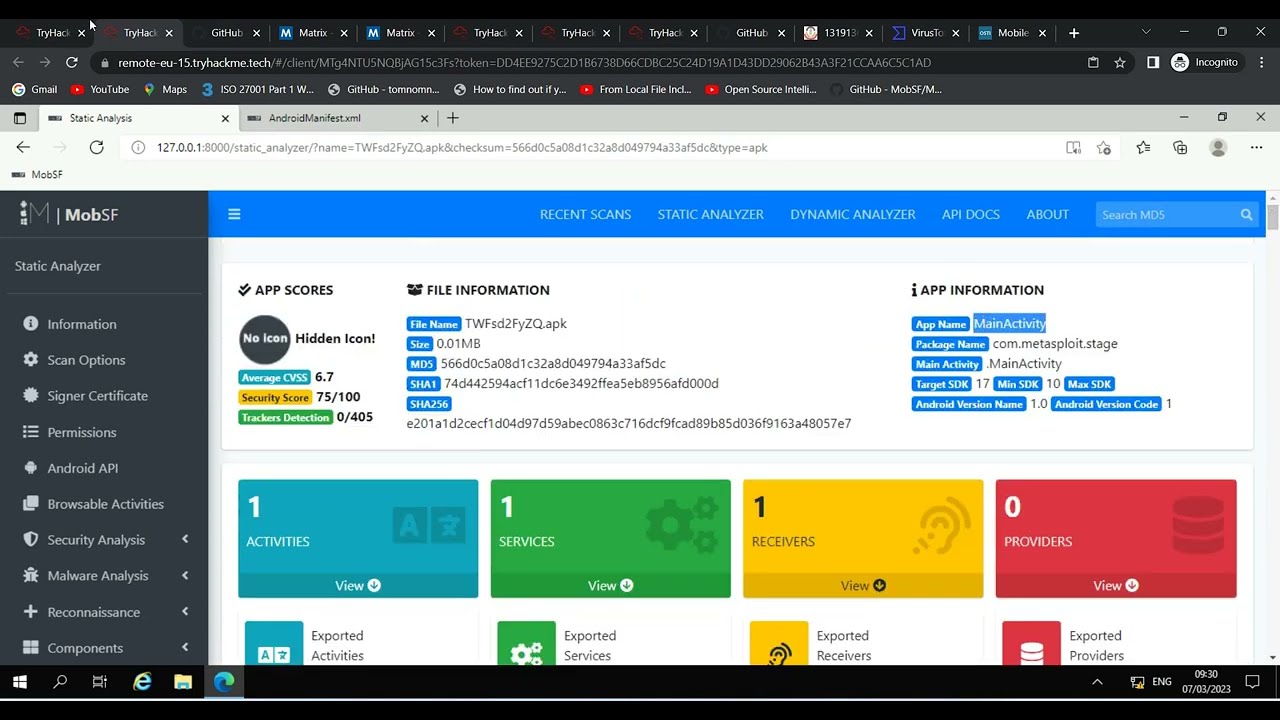Open DYNAMIC ANALYZER in top navigation
This screenshot has width=1280, height=720.
point(853,214)
